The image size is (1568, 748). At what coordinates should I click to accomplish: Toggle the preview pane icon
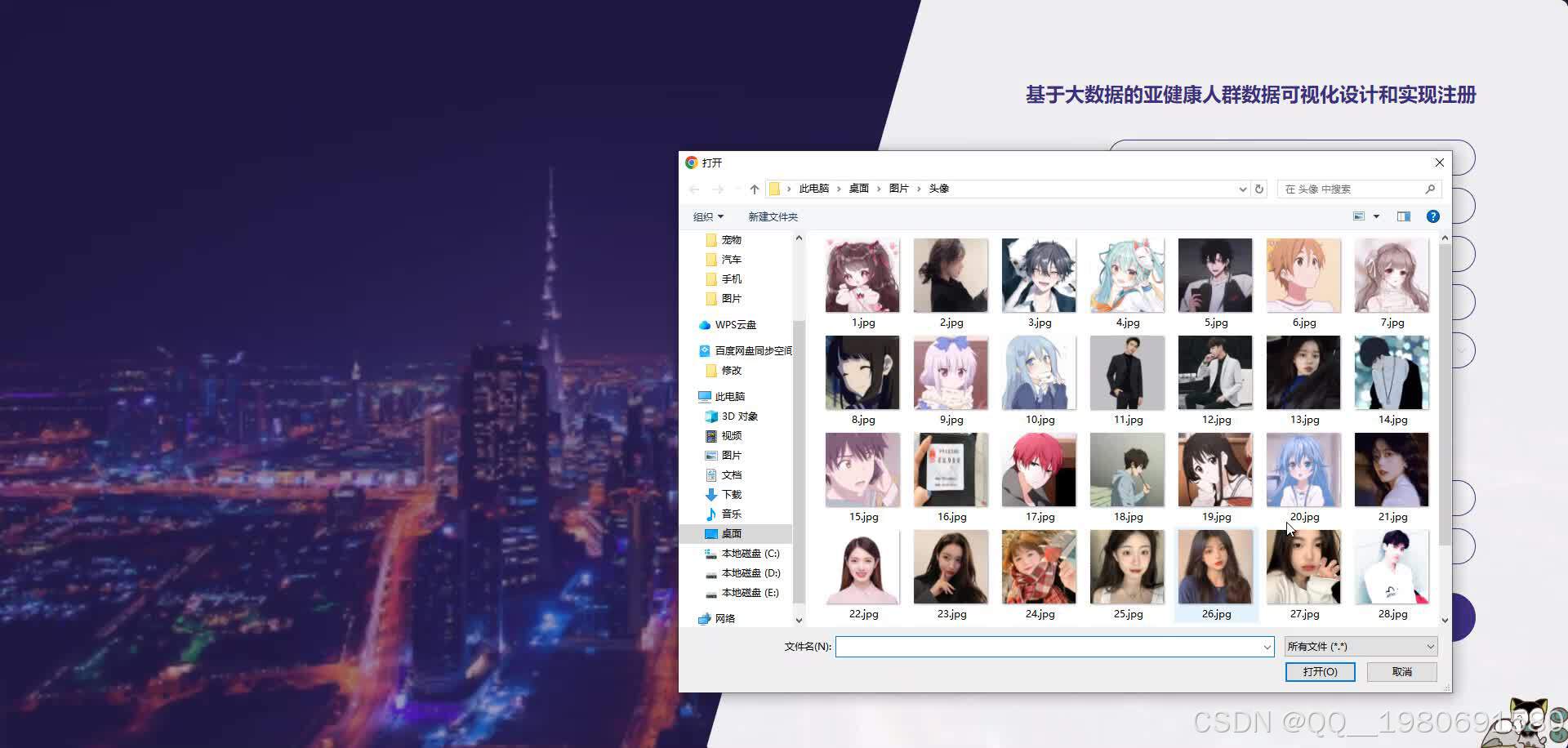click(x=1403, y=216)
